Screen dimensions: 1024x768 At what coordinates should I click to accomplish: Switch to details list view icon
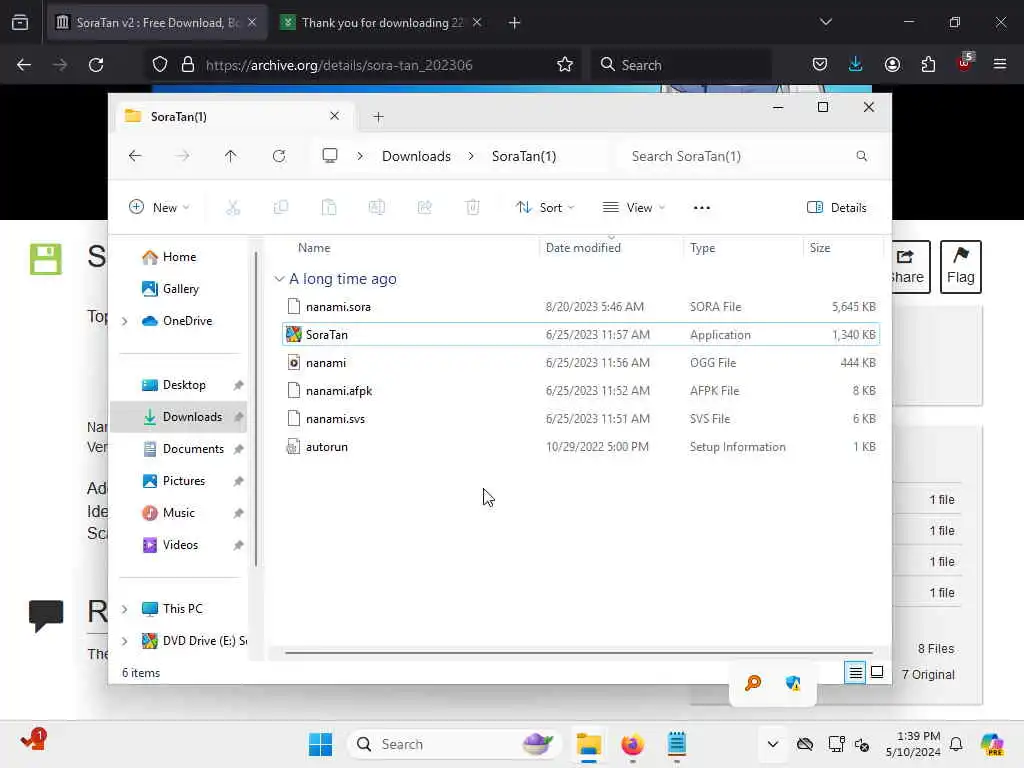click(855, 673)
